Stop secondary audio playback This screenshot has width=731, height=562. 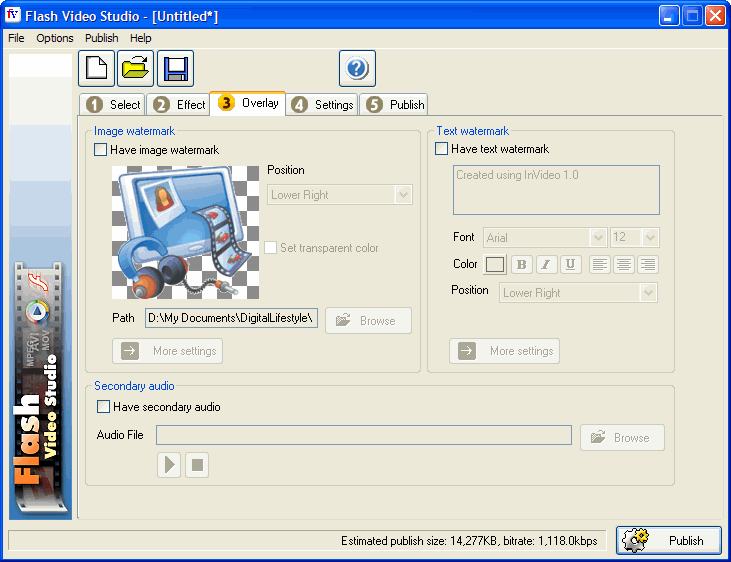pos(197,465)
